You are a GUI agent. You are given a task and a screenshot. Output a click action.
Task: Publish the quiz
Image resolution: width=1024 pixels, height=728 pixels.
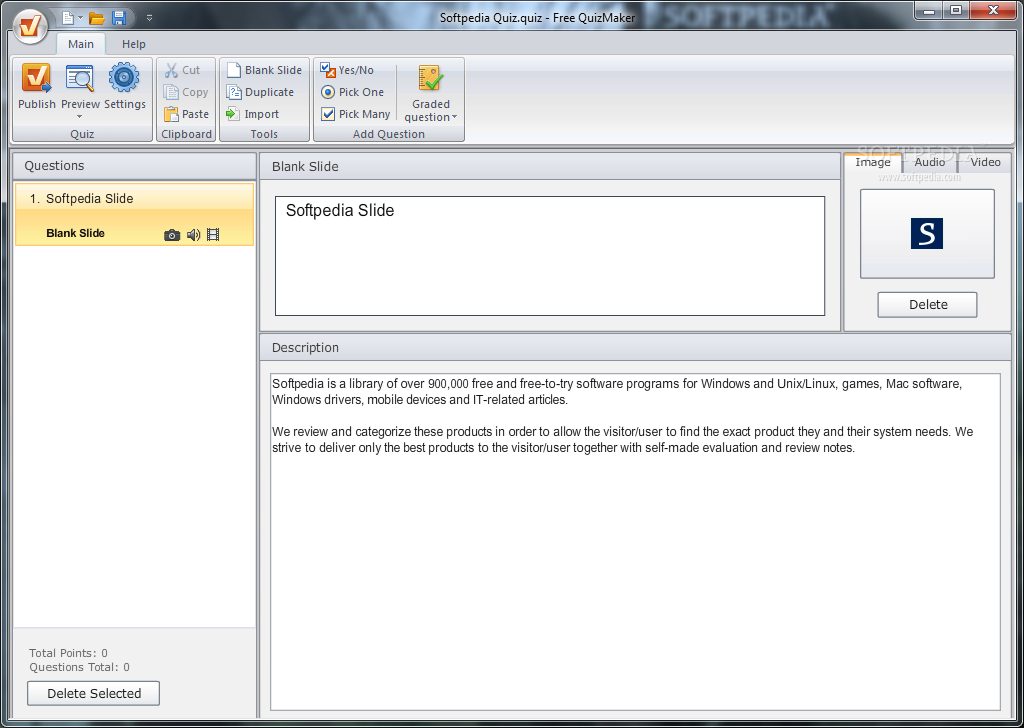[37, 86]
